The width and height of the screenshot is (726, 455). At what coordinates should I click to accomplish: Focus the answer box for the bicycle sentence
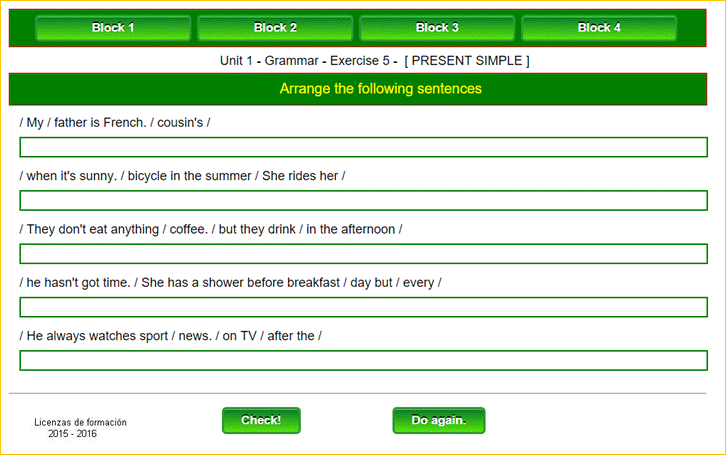click(363, 200)
